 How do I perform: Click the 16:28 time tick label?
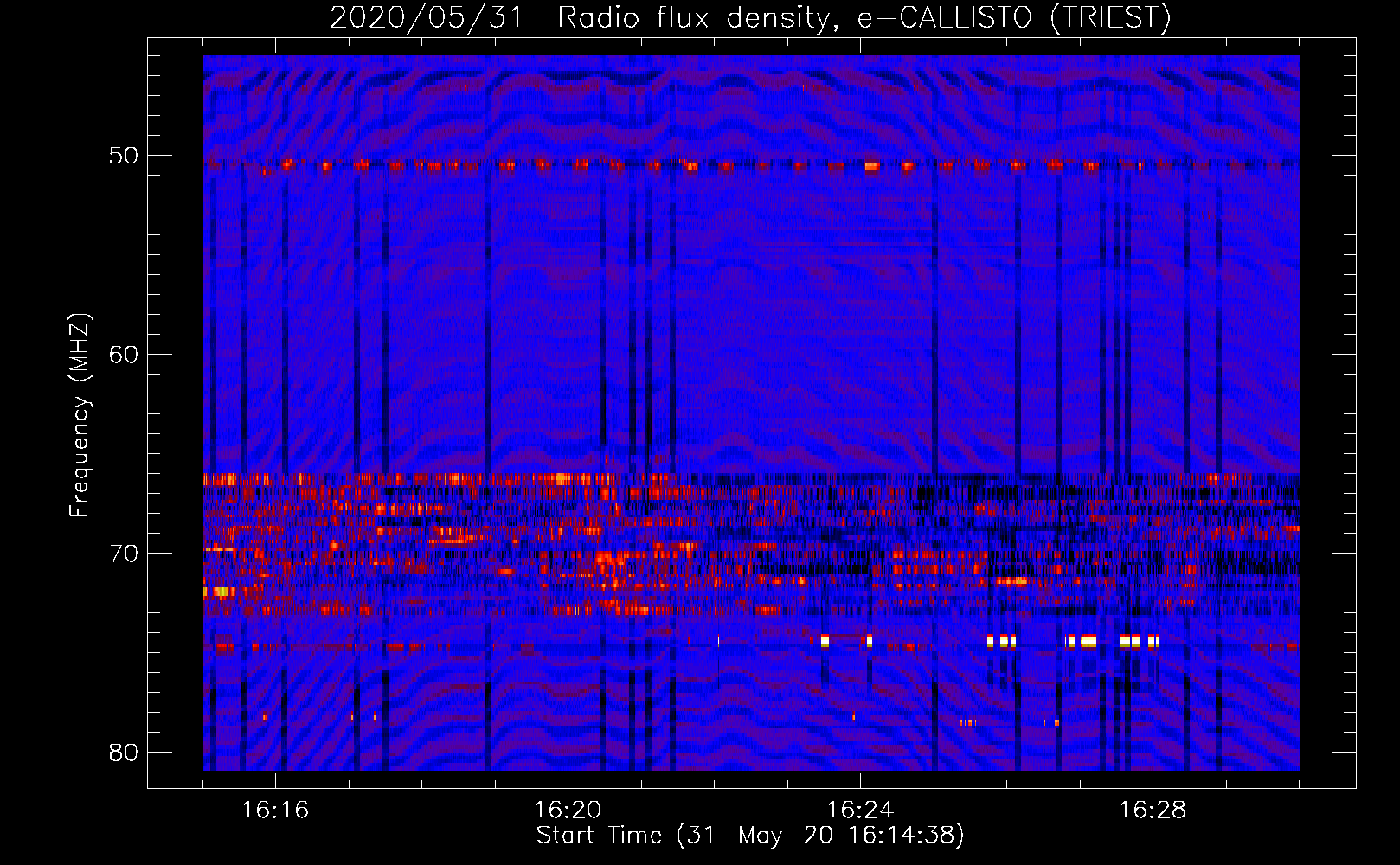[x=1153, y=811]
